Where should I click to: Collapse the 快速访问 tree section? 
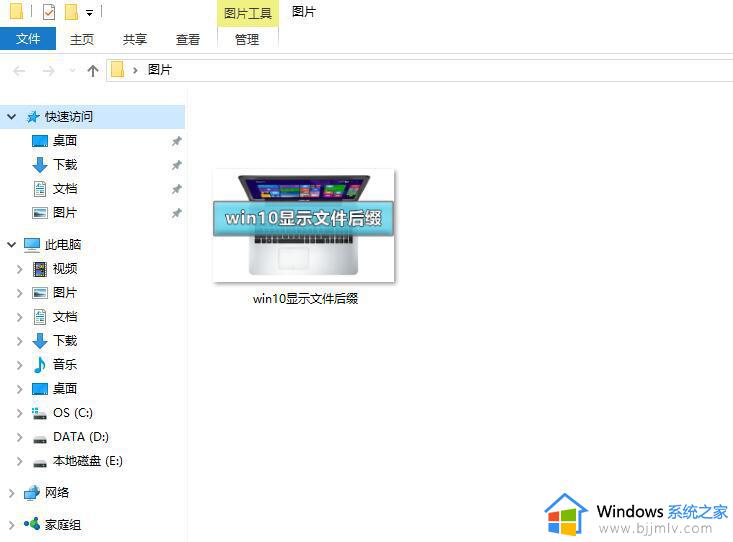[12, 116]
